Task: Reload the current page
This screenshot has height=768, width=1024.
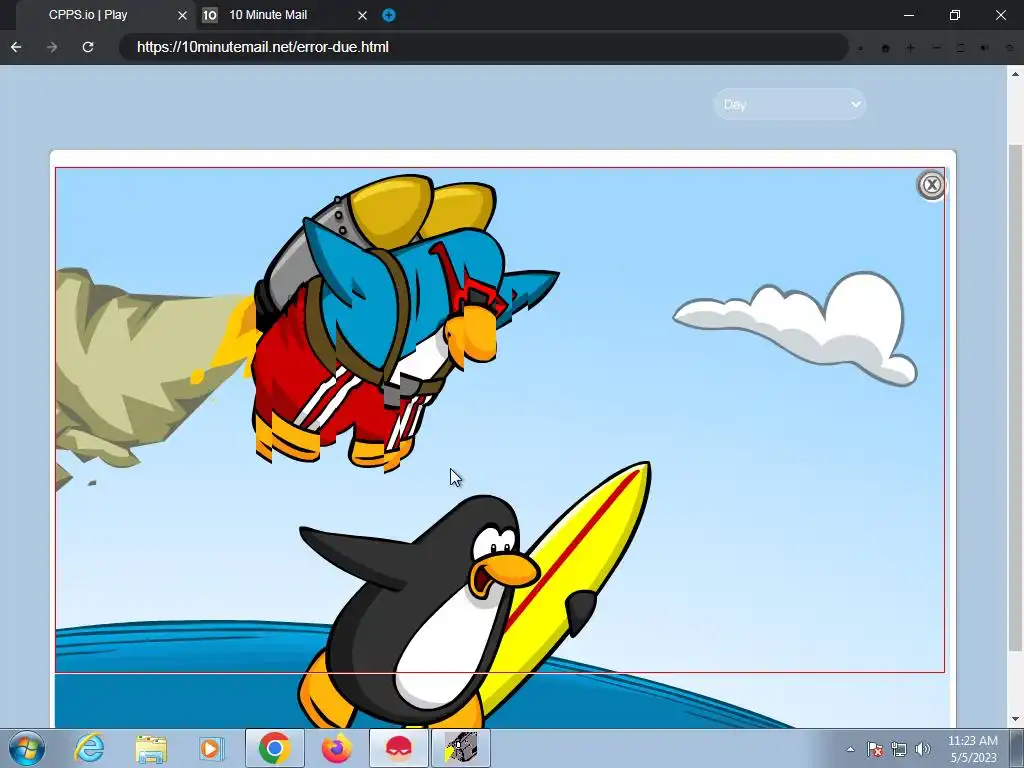Action: pos(88,47)
